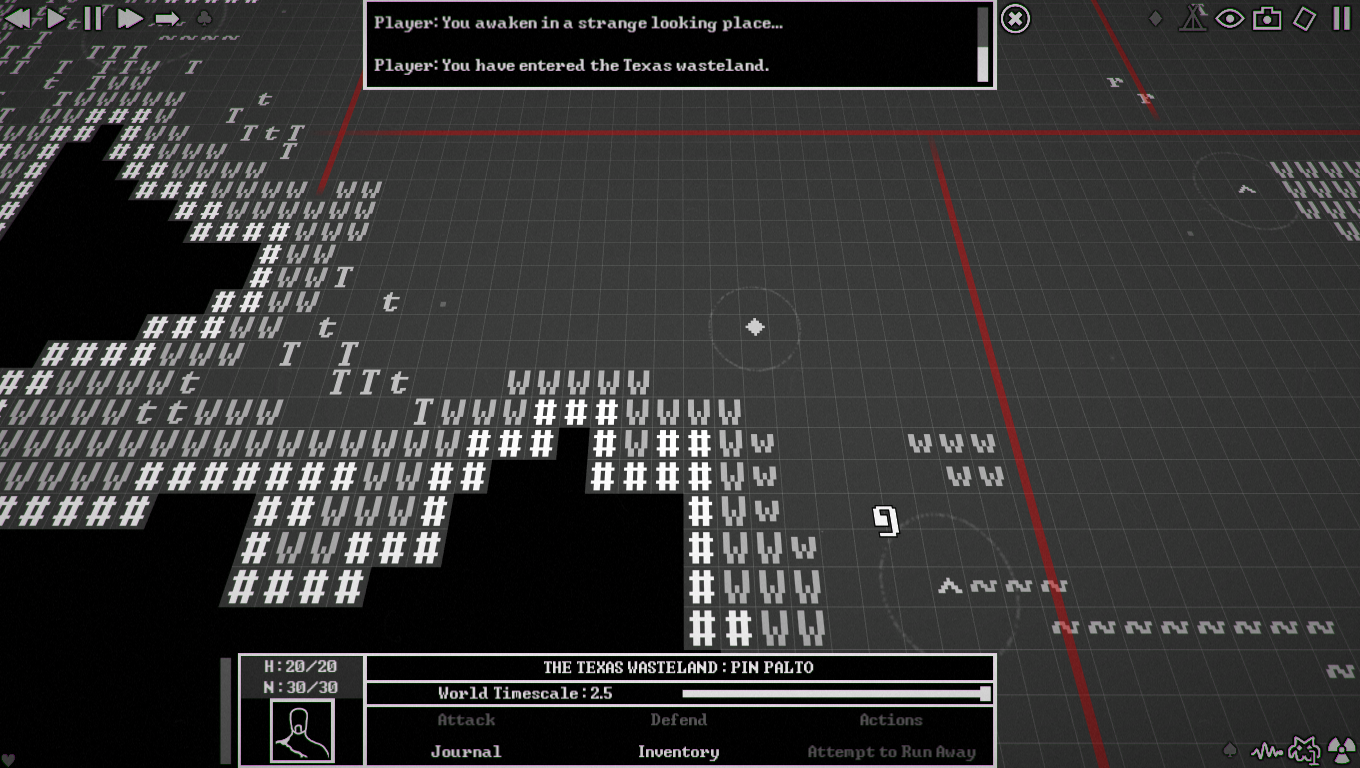Click 'THE TEXAS WASTELAND : PIN PALTO' title
The height and width of the screenshot is (768, 1360).
[x=678, y=667]
